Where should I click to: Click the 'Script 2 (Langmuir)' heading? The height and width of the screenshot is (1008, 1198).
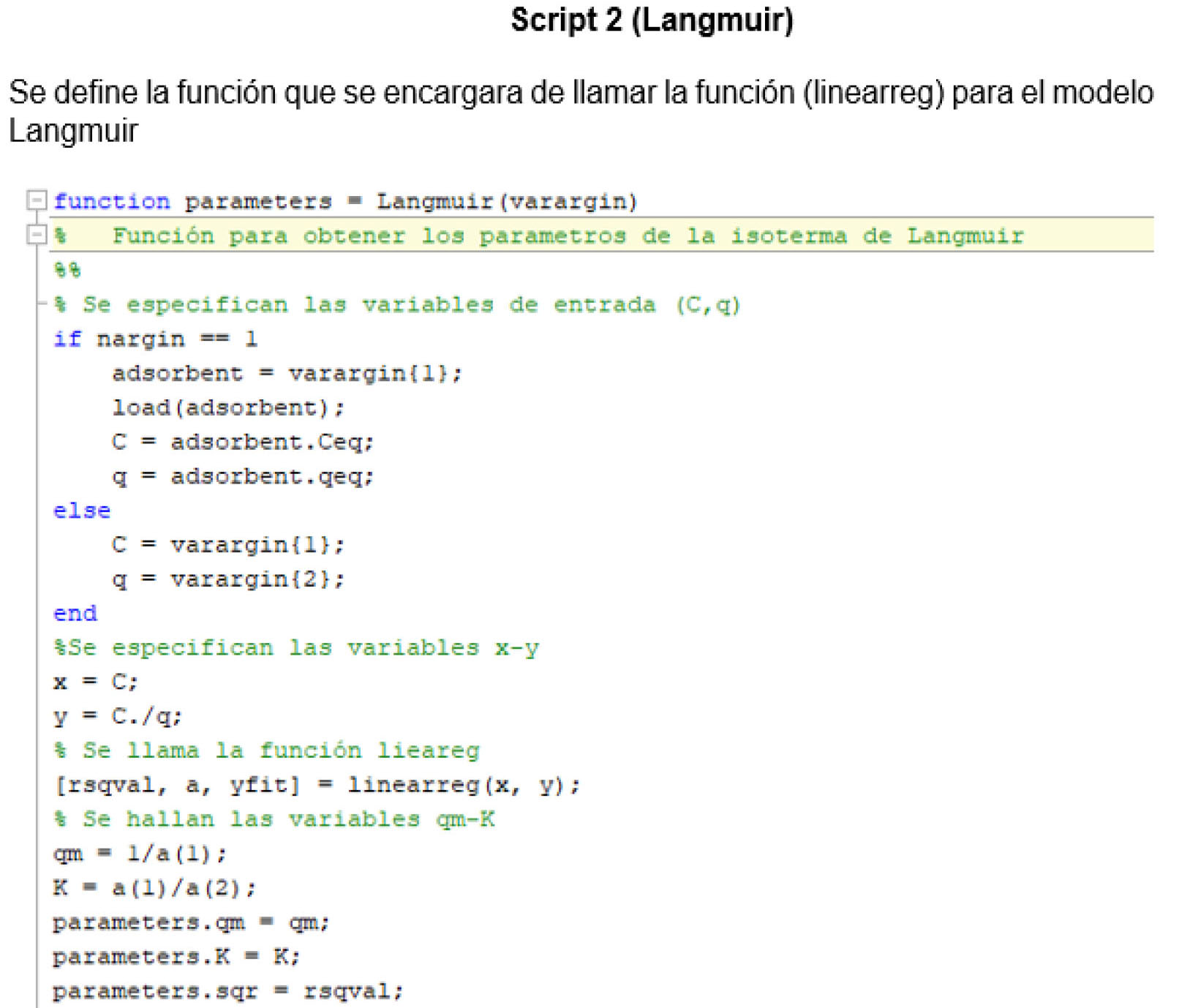pos(651,20)
